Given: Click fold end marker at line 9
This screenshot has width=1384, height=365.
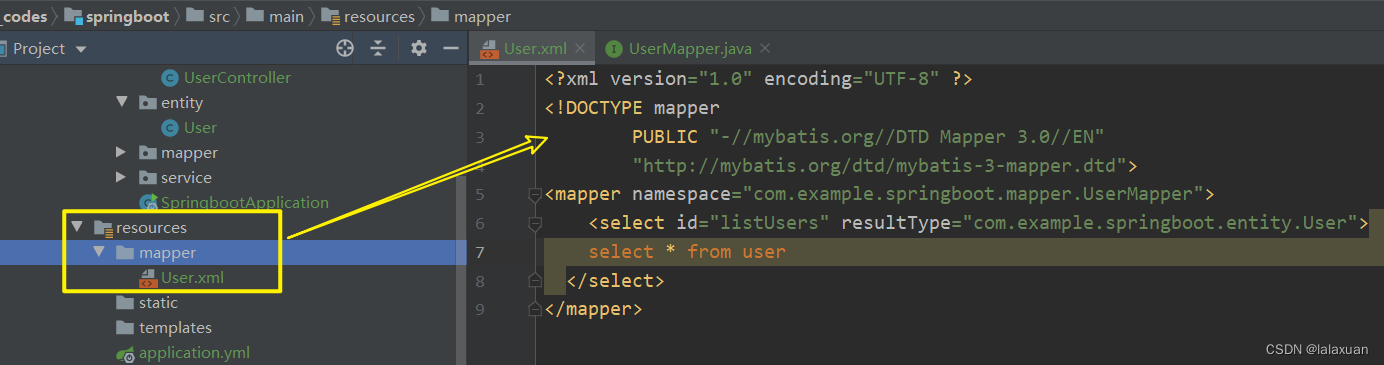Looking at the screenshot, I should 535,309.
